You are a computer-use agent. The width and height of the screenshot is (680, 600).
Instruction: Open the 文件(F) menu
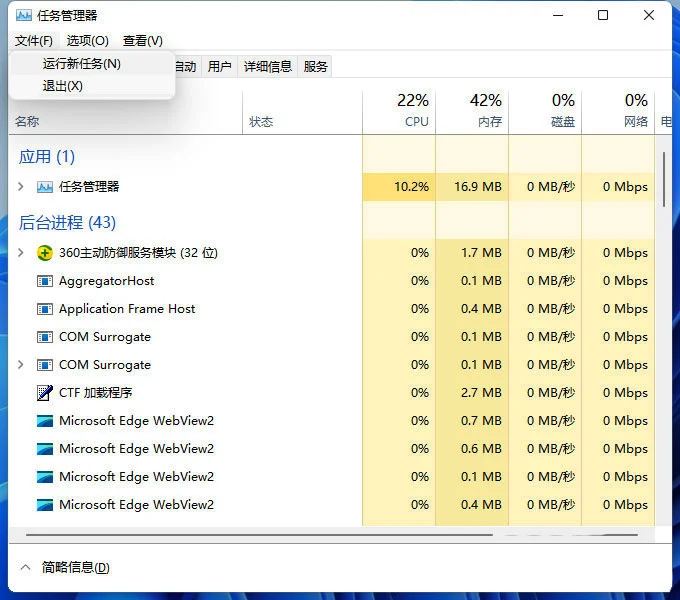click(x=34, y=41)
